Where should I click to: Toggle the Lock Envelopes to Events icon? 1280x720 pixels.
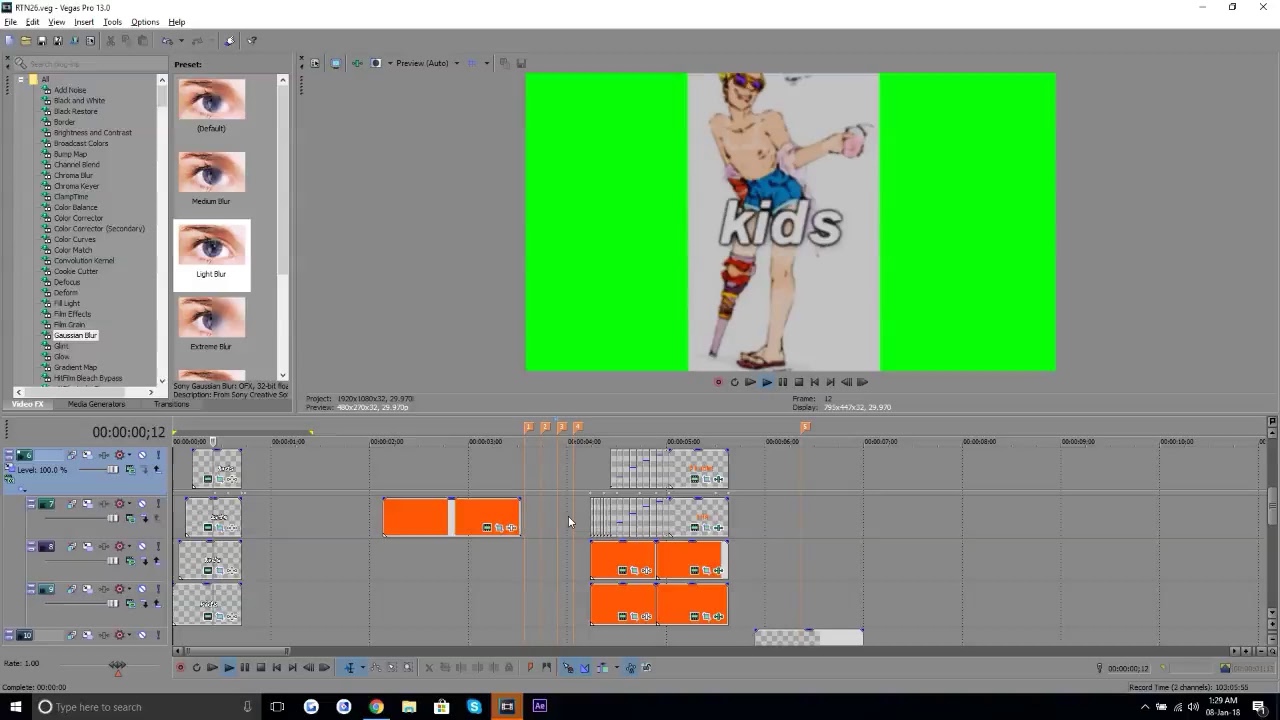[x=631, y=668]
